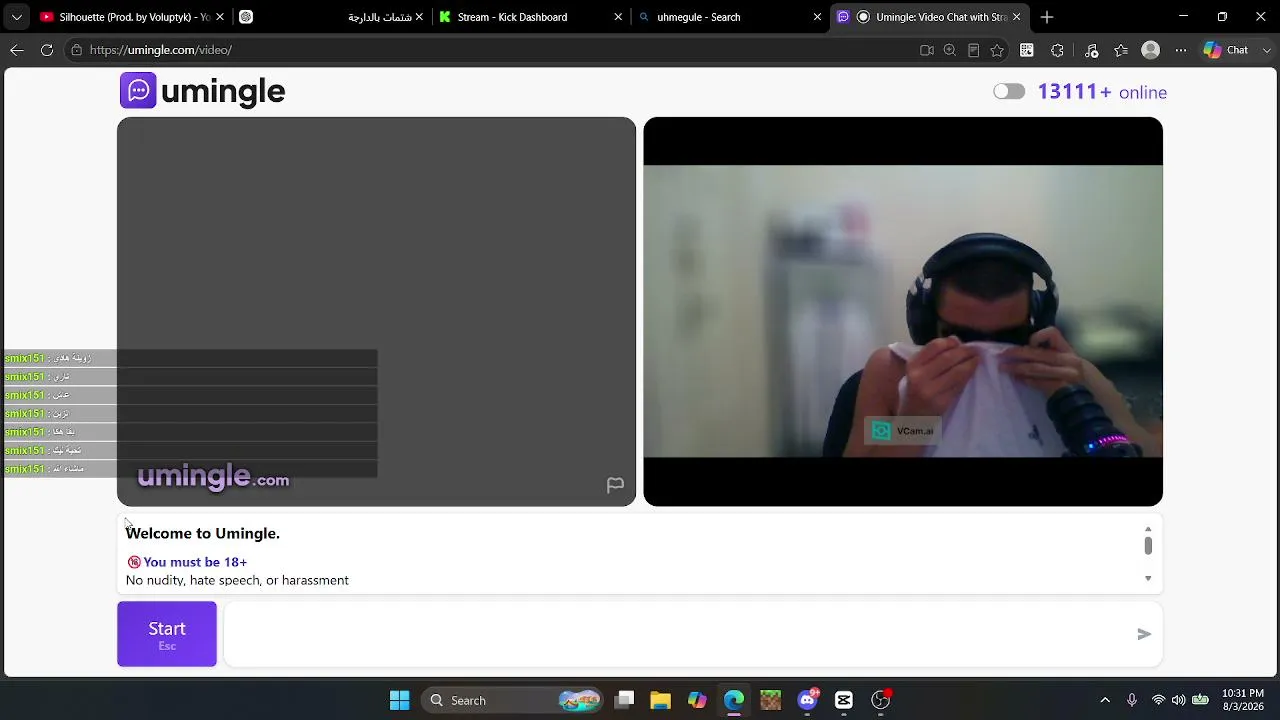Open Minecraft from the taskbar

coord(770,700)
